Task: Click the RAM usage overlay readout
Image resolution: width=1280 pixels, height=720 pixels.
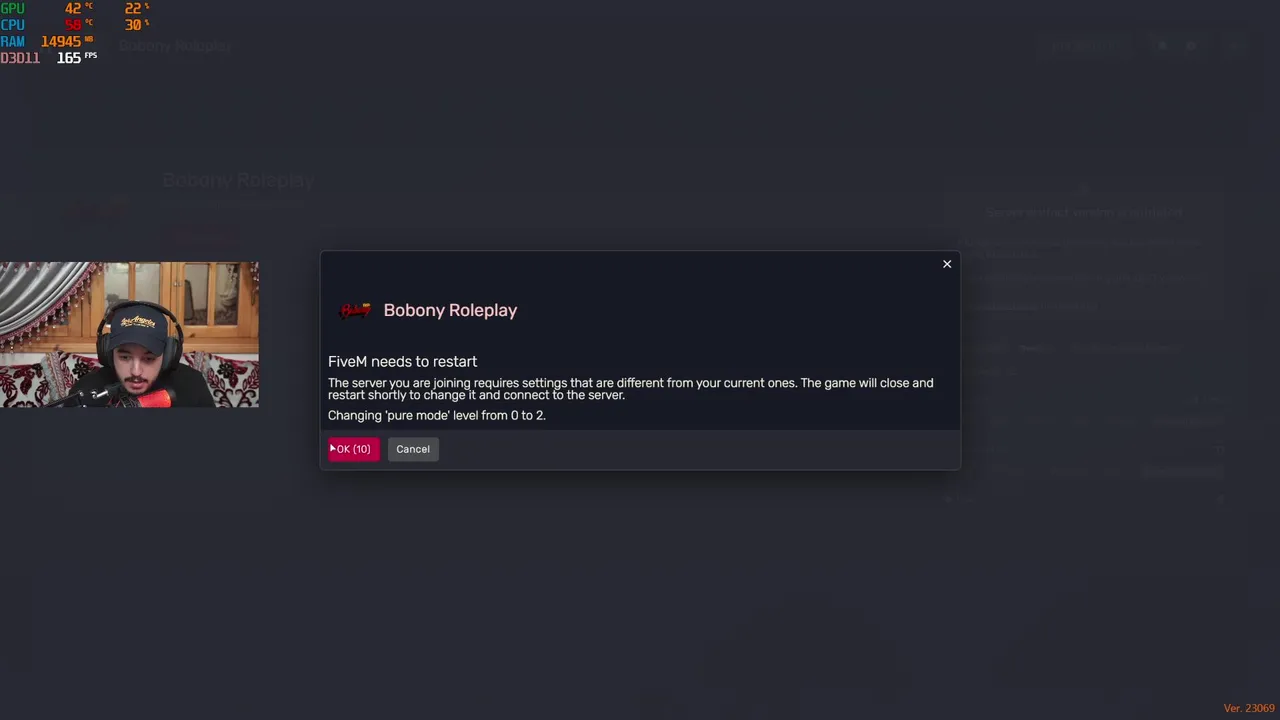Action: pos(47,41)
